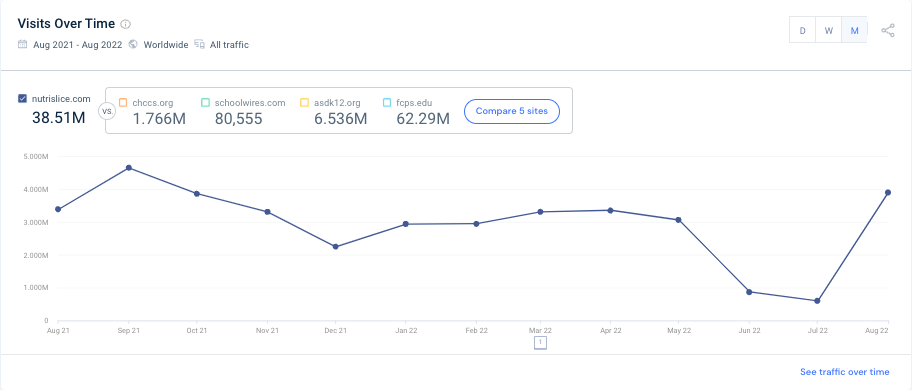The image size is (912, 390).
Task: Switch to daily view with D
Action: point(803,30)
